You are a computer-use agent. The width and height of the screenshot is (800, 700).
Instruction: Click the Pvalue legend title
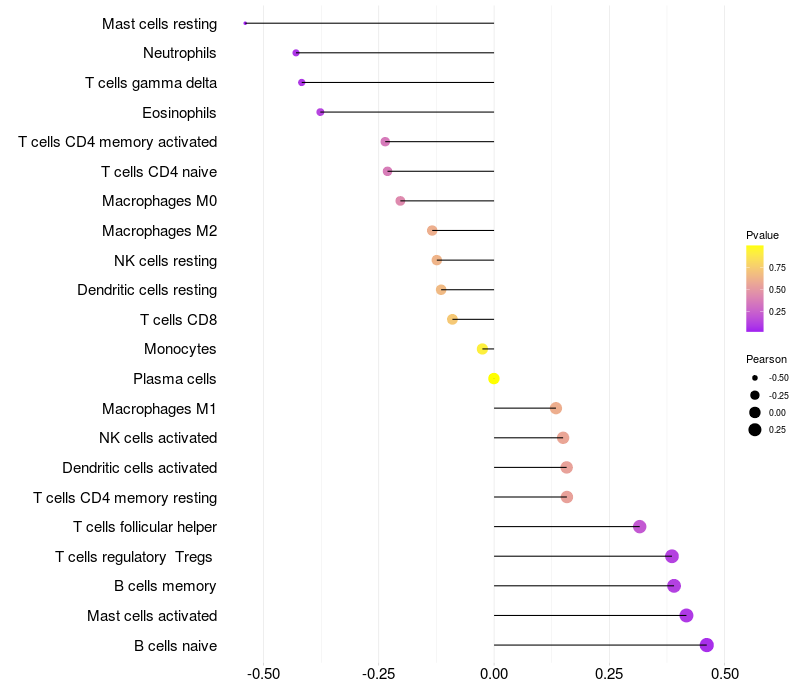(x=762, y=235)
